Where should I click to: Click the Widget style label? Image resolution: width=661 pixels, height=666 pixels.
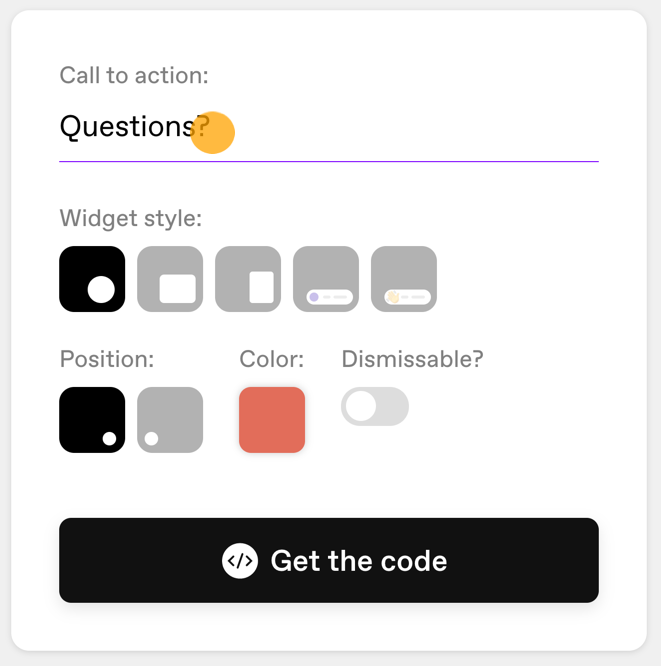[130, 218]
